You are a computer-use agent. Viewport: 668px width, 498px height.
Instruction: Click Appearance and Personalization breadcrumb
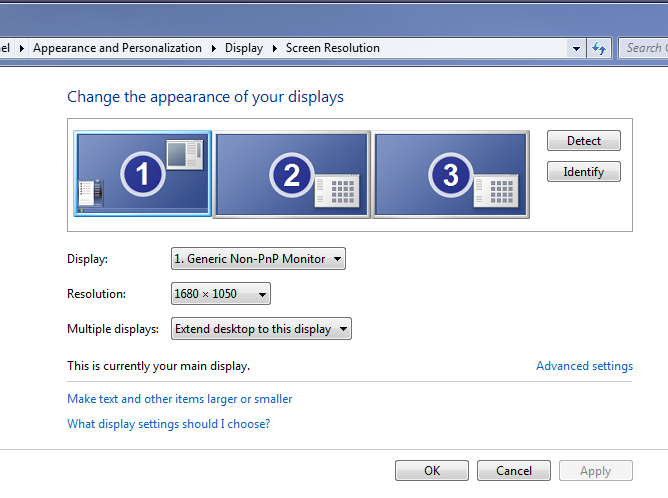click(117, 48)
